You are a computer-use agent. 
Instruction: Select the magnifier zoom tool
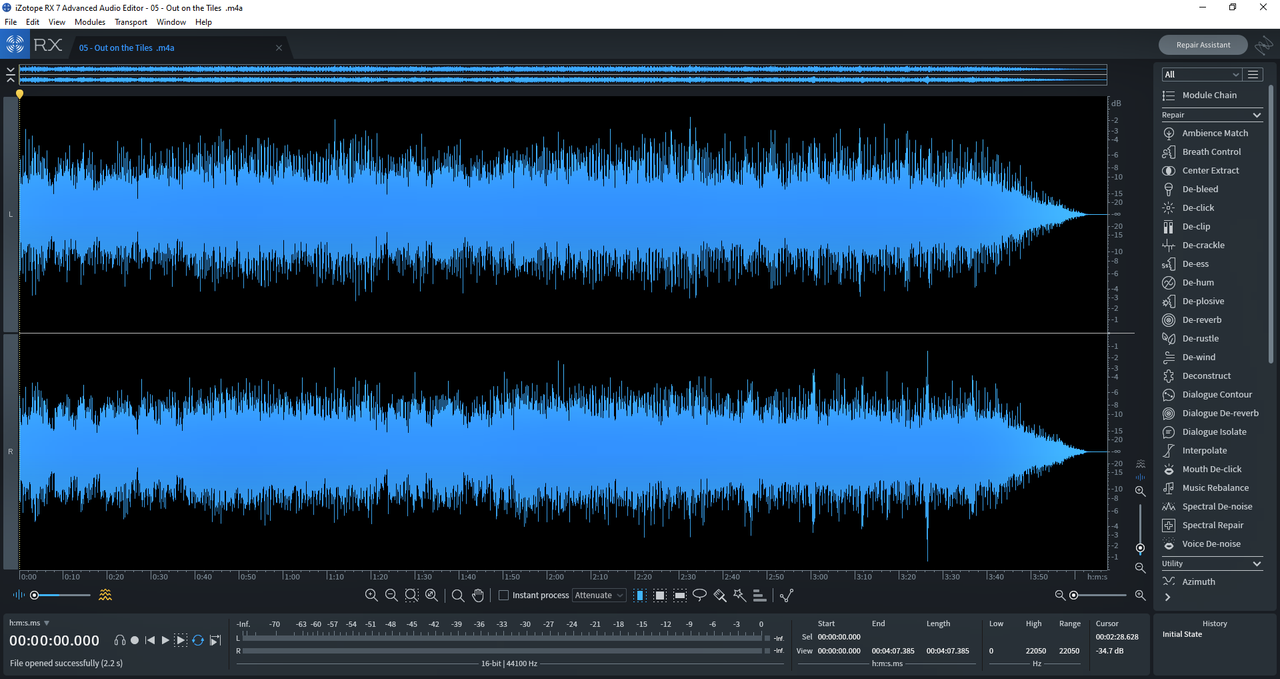point(458,595)
